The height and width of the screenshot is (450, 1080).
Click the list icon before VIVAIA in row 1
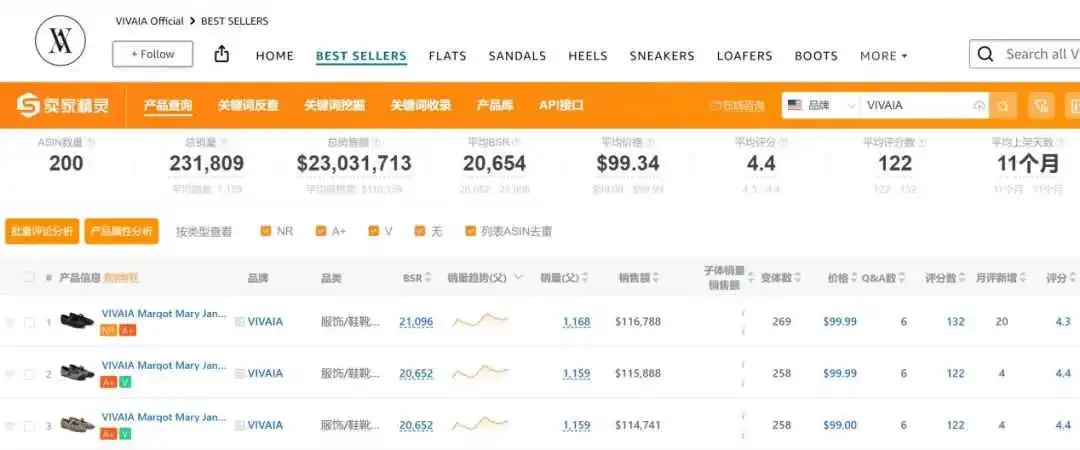[x=240, y=322]
